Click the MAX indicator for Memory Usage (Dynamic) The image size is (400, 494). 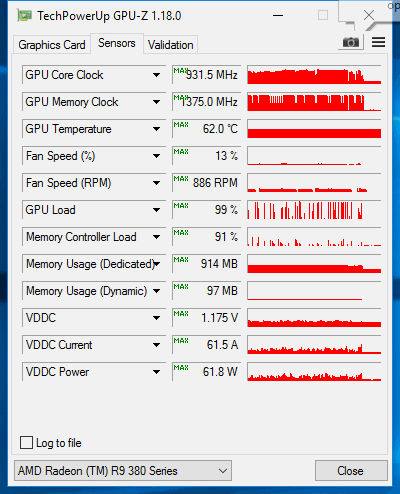pyautogui.click(x=181, y=287)
